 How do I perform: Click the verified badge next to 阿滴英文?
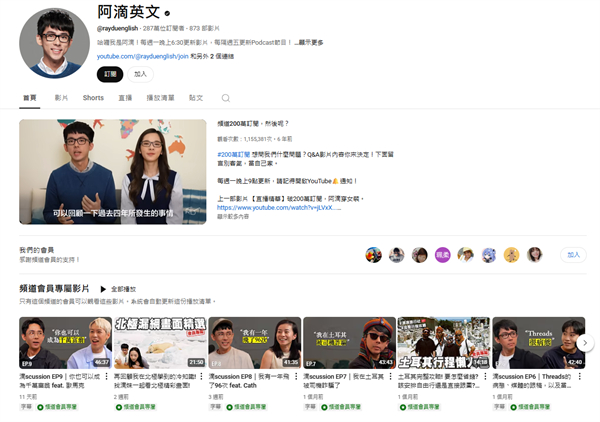[x=167, y=13]
